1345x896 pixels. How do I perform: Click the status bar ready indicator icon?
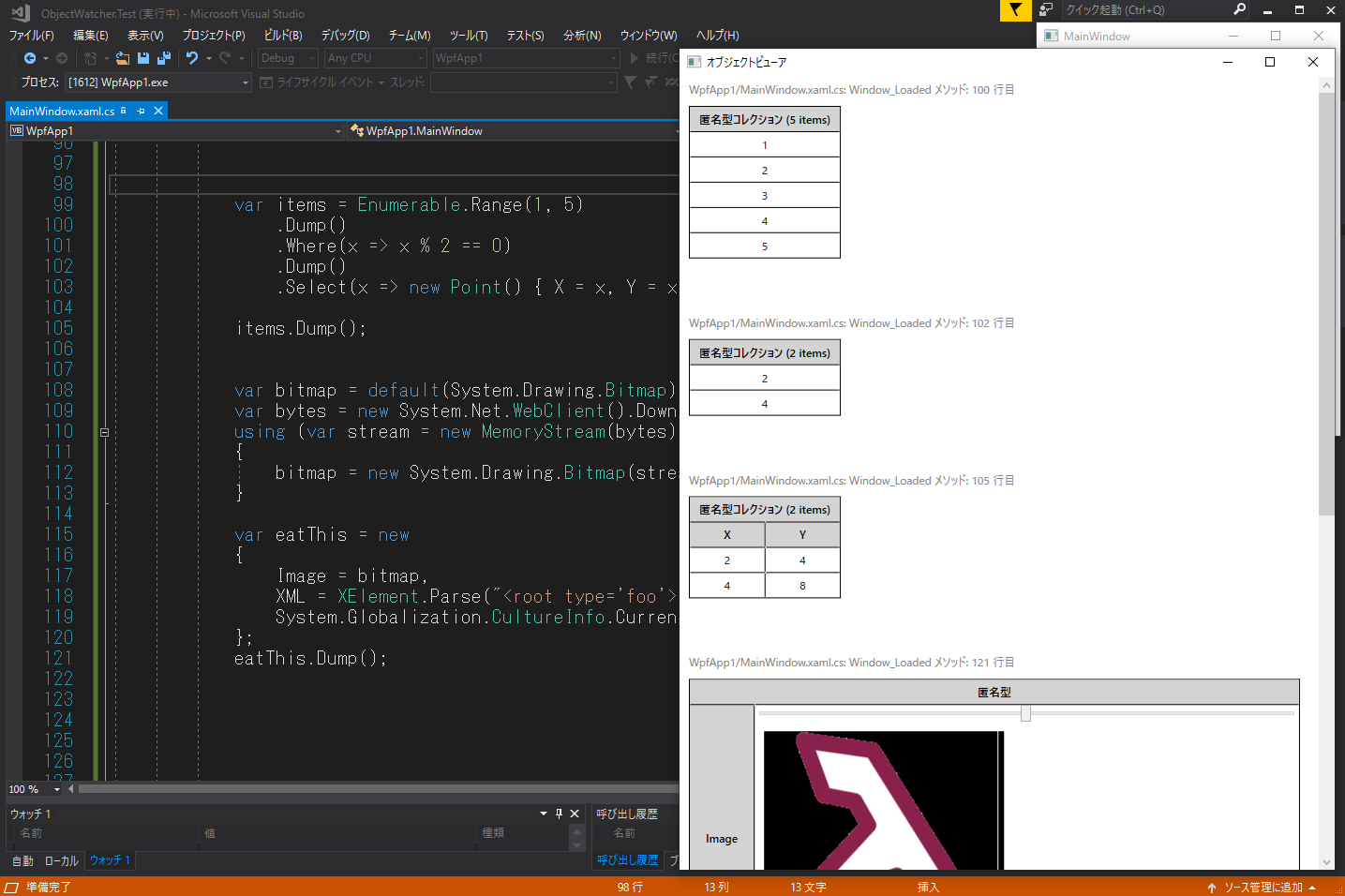pyautogui.click(x=11, y=887)
